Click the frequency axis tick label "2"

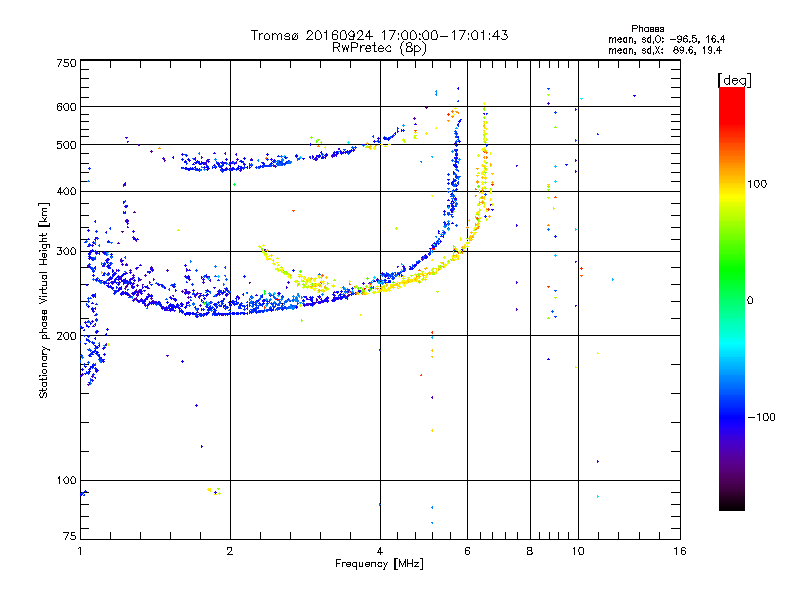point(230,551)
